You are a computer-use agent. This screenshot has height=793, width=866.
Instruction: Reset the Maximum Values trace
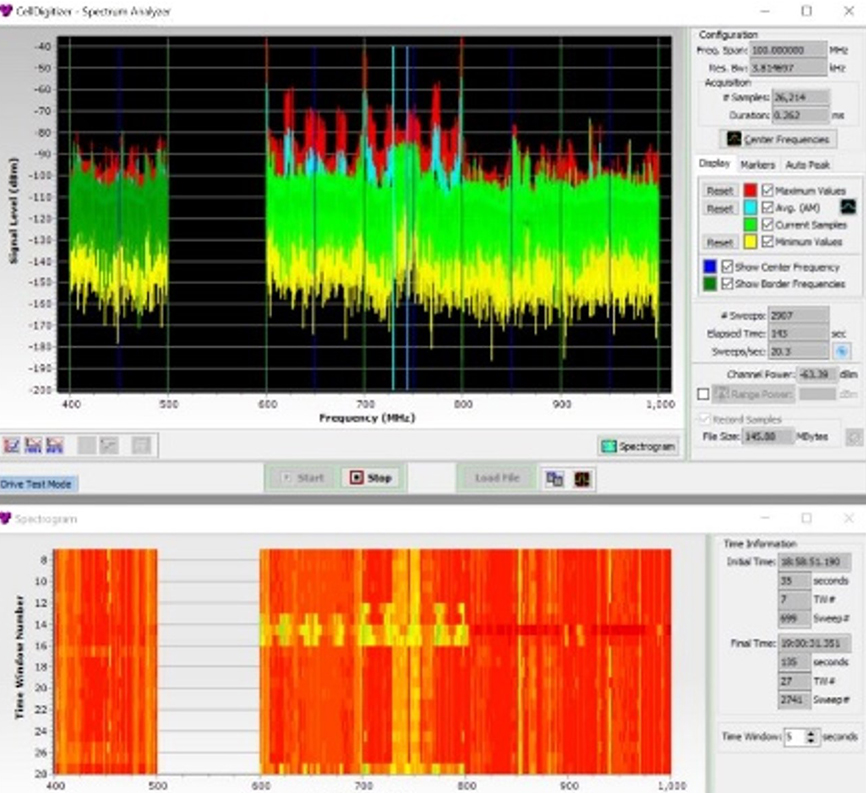pyautogui.click(x=720, y=191)
